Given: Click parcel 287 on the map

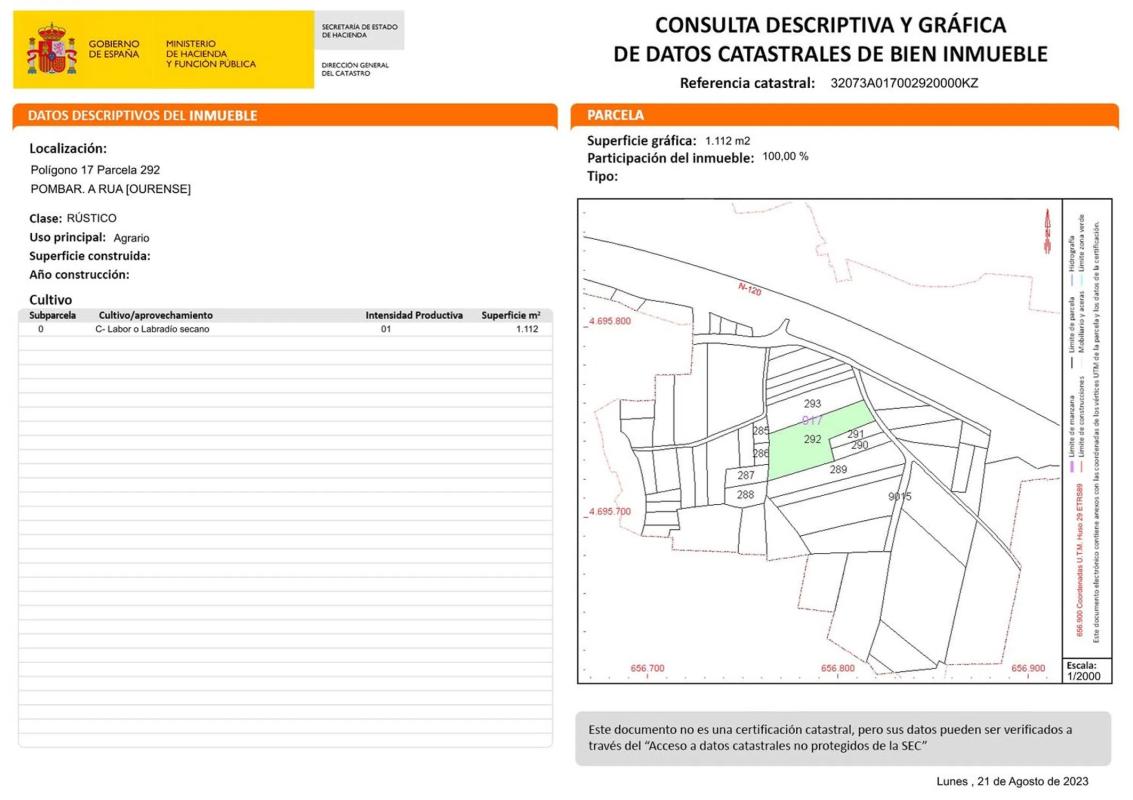Looking at the screenshot, I should (x=745, y=476).
